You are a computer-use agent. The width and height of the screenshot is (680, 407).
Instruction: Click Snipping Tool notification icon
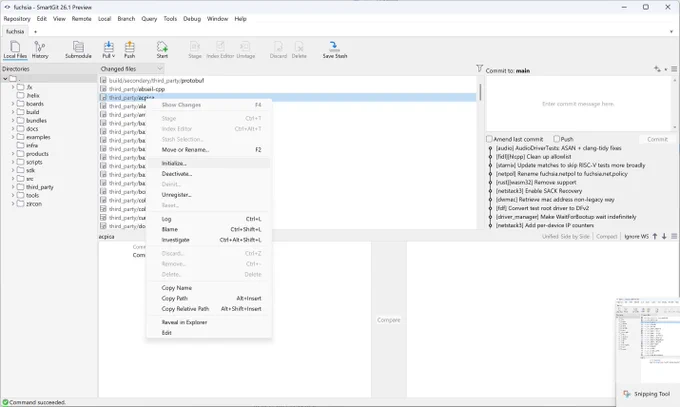click(627, 394)
